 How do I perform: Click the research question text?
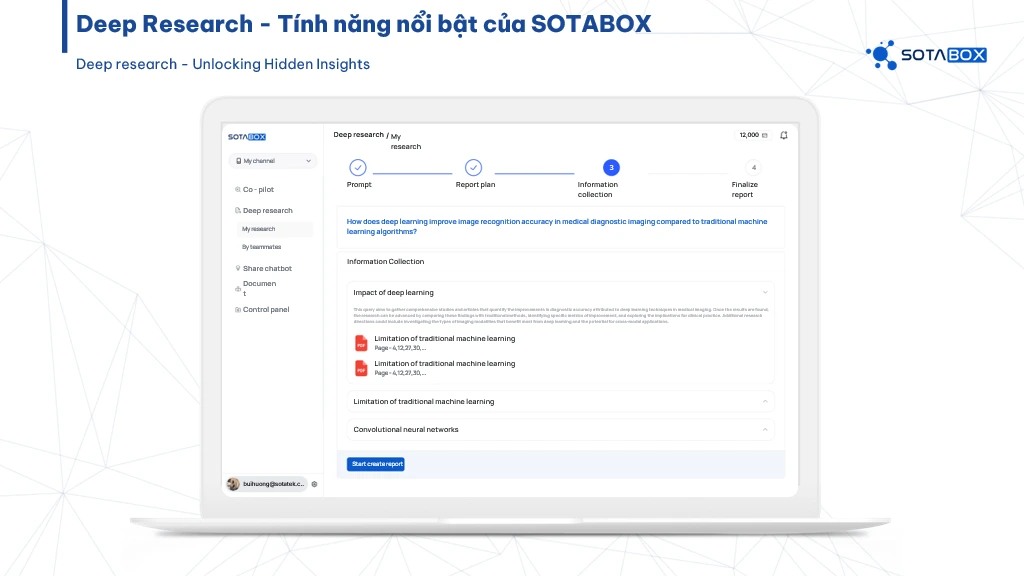click(x=557, y=226)
